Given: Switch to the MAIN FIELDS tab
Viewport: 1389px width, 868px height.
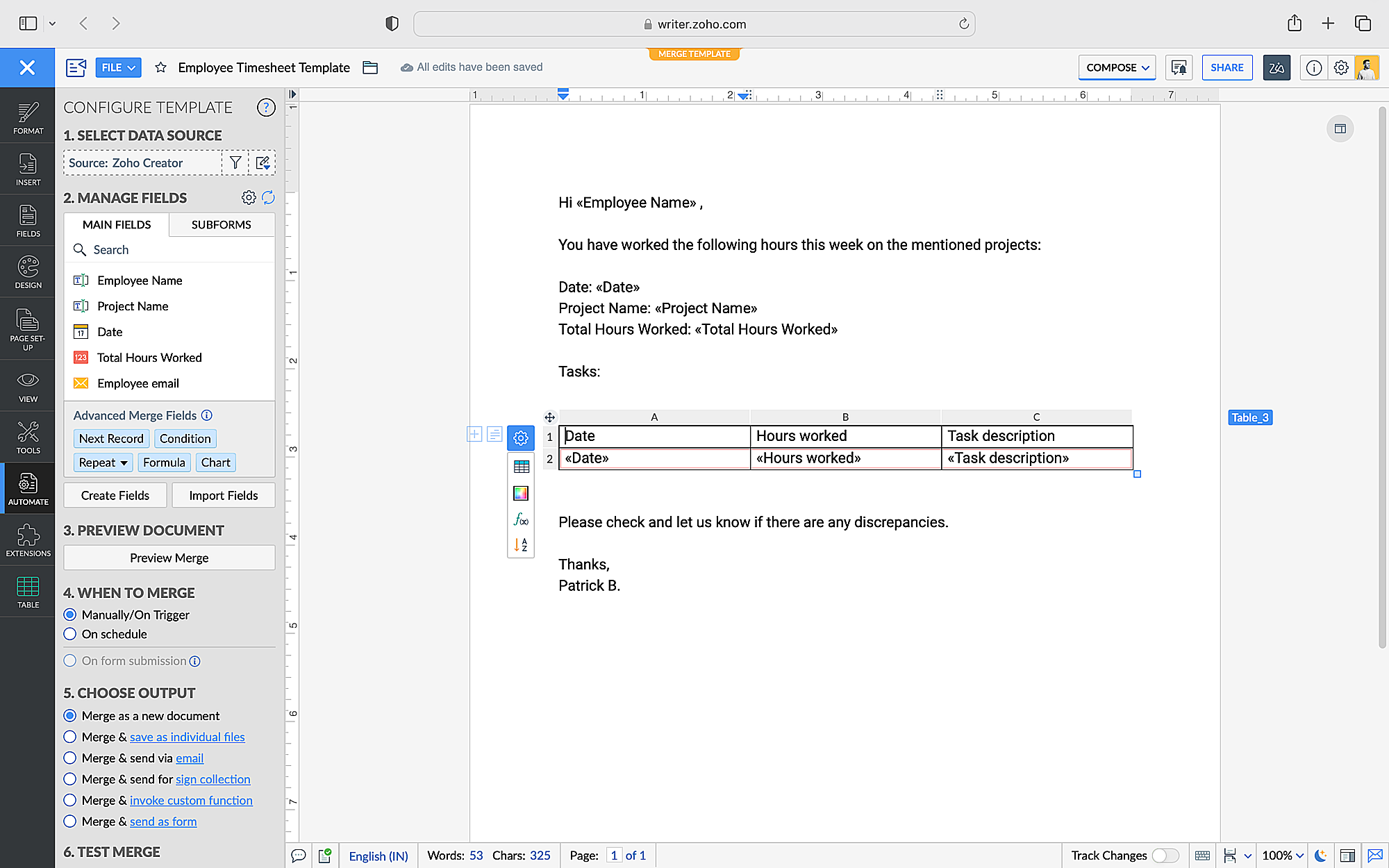Looking at the screenshot, I should point(117,224).
